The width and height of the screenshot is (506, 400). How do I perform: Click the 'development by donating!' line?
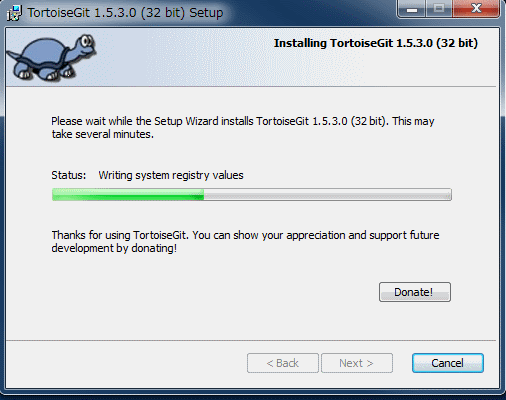tap(114, 248)
